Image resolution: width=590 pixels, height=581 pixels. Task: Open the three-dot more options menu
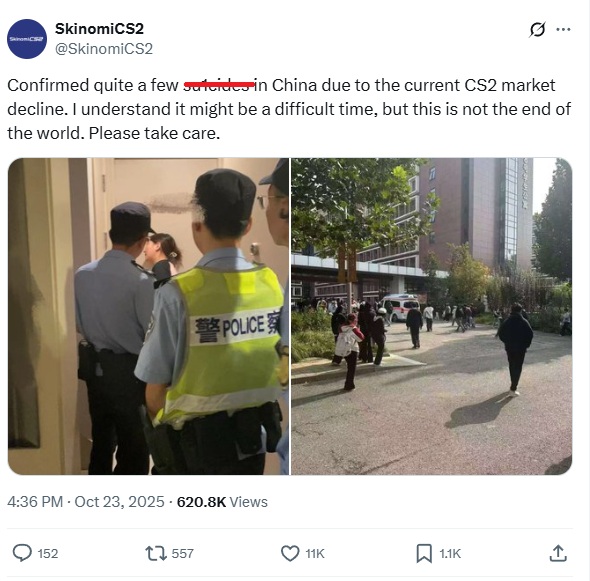coord(563,29)
